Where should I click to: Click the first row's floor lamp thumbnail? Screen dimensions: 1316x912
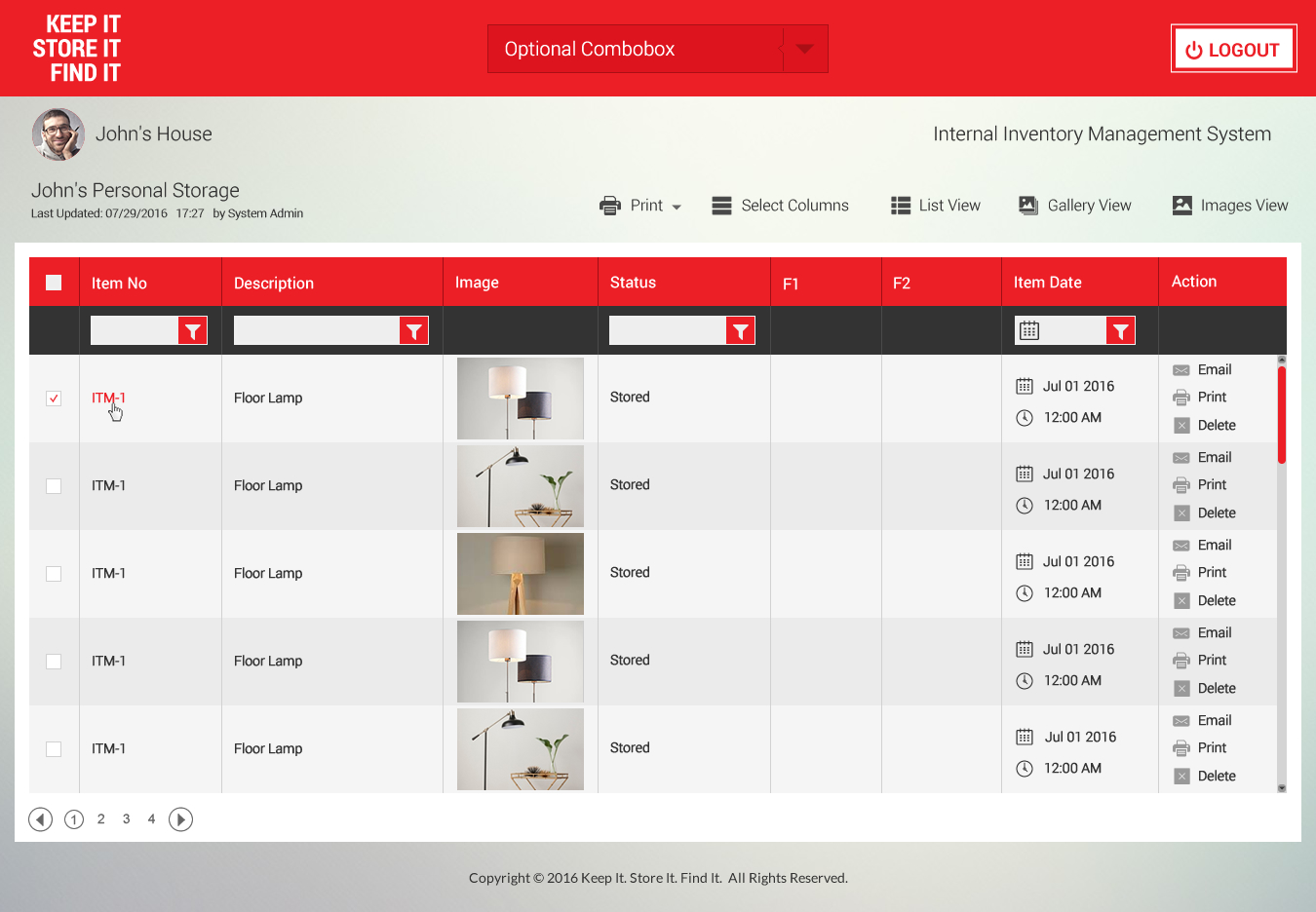[521, 399]
